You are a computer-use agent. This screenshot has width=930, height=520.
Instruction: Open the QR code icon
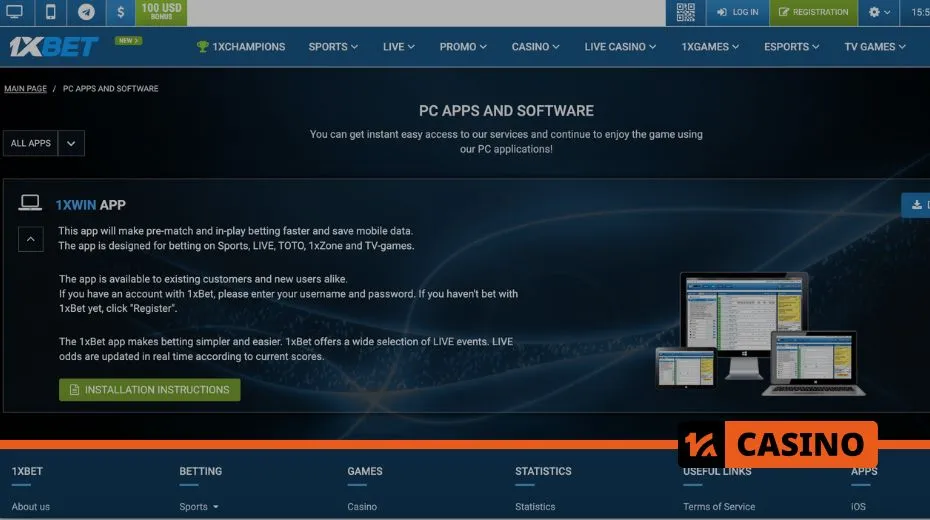click(686, 12)
